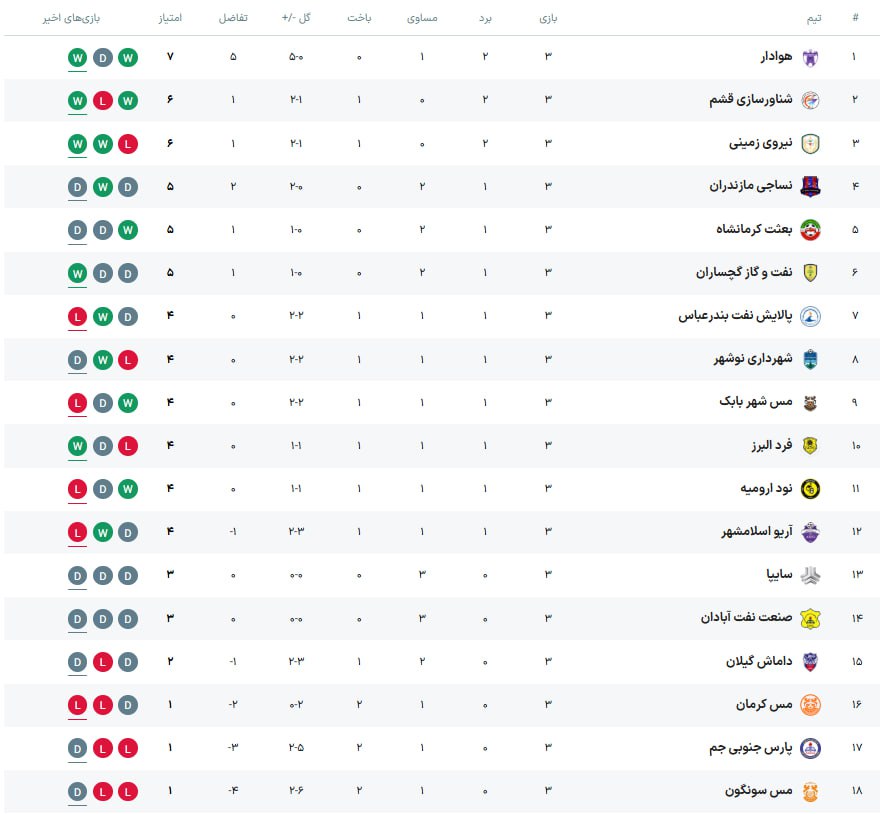The width and height of the screenshot is (884, 814).
Task: Click the Havadar team logo icon
Action: point(810,57)
